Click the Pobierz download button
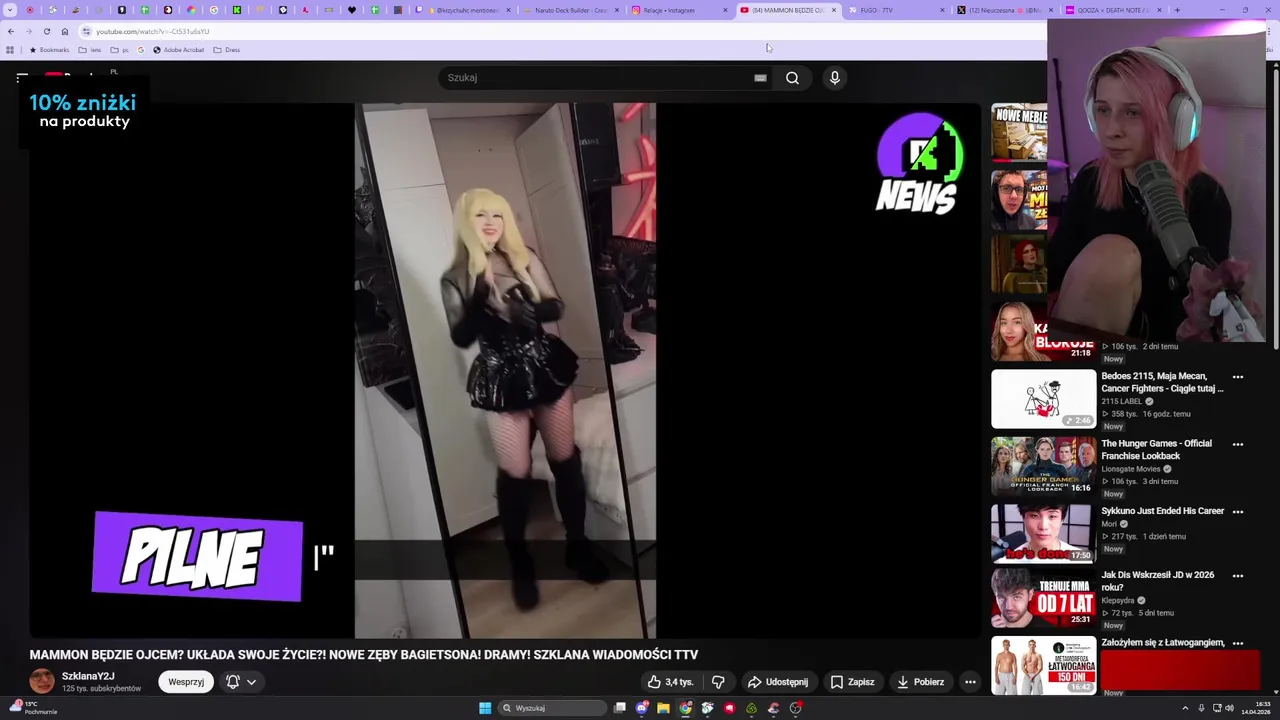Viewport: 1280px width, 720px height. [921, 682]
